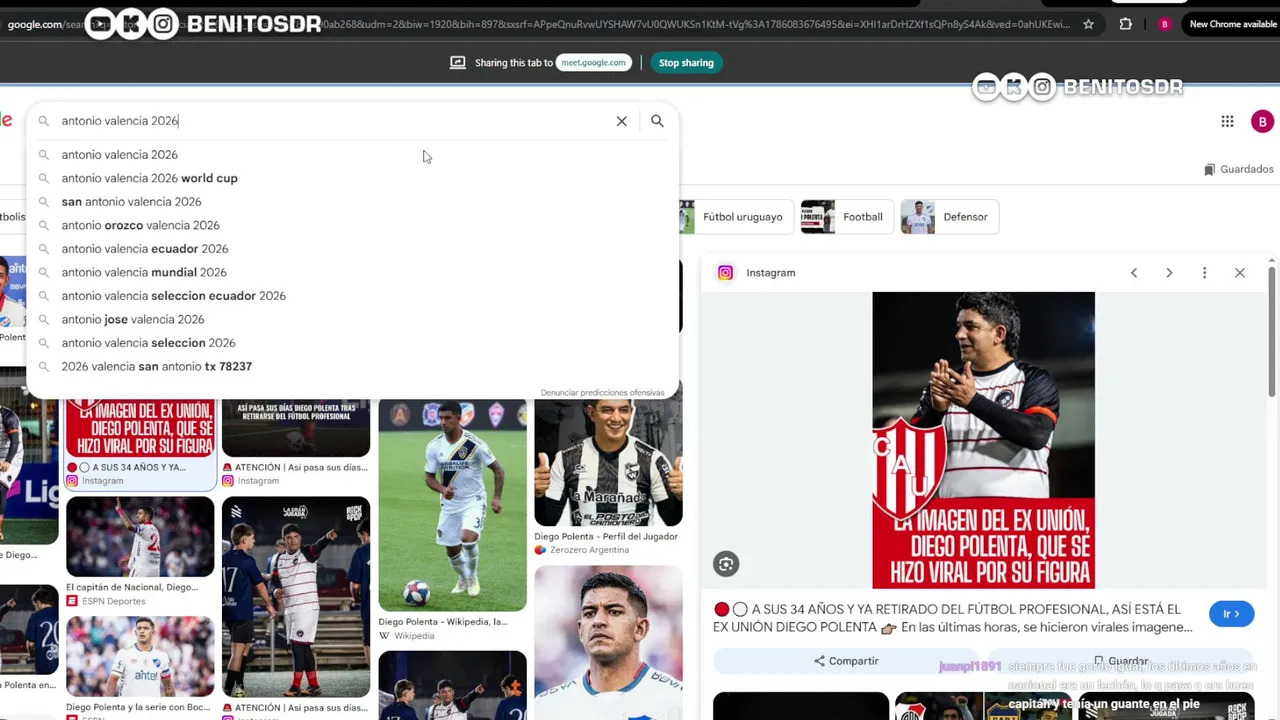Click the Denunciar predicciones ofensivas link
The image size is (1280, 720).
point(602,393)
